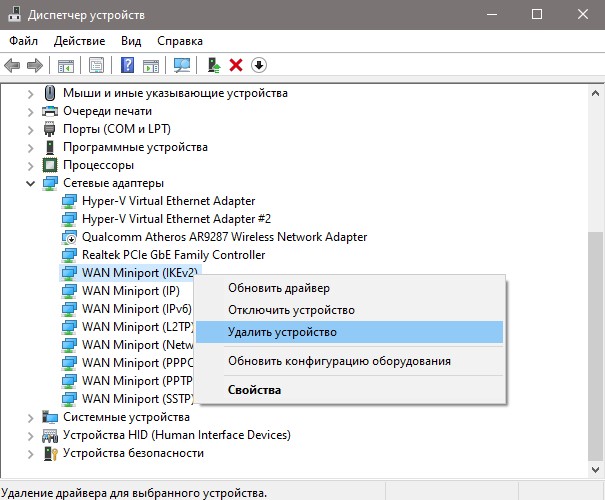Open Свойства from context menu
The width and height of the screenshot is (605, 500).
click(350, 390)
